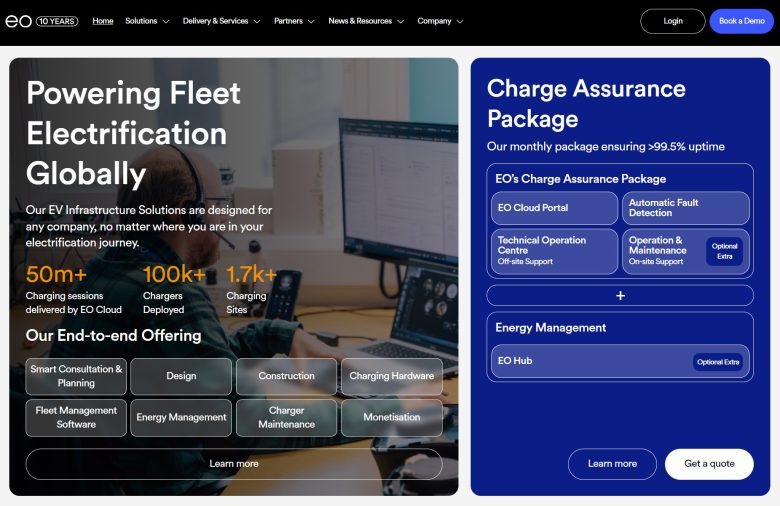Select the Fleet Management Software tile
780x506 pixels.
click(x=76, y=417)
